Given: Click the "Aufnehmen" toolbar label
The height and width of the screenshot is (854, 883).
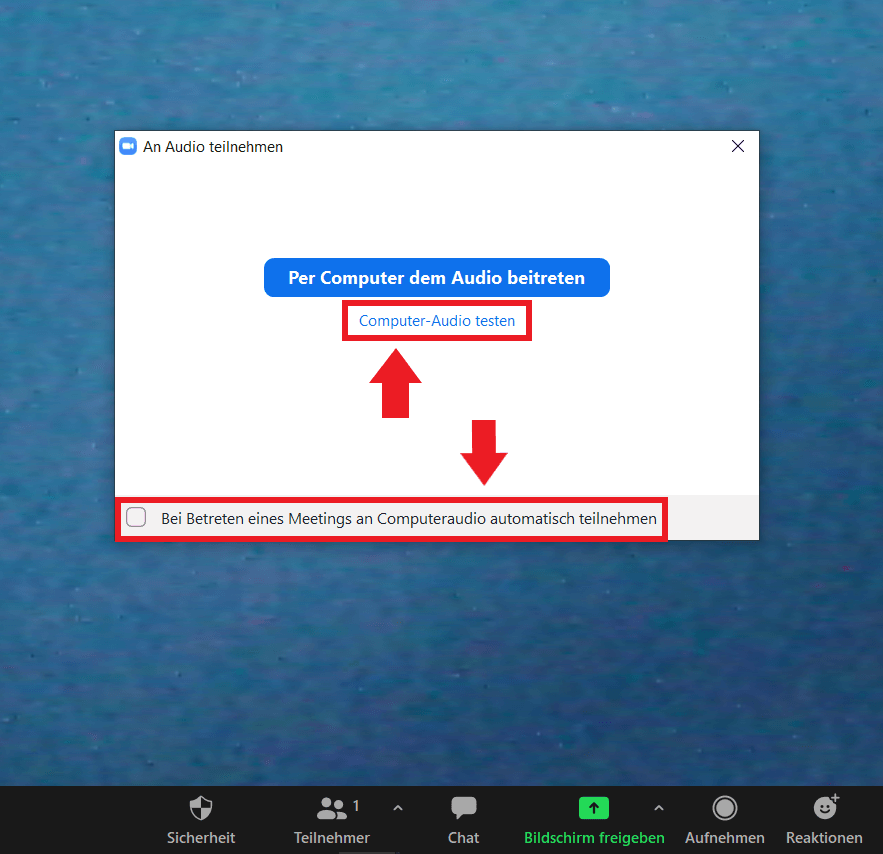Looking at the screenshot, I should (x=724, y=838).
